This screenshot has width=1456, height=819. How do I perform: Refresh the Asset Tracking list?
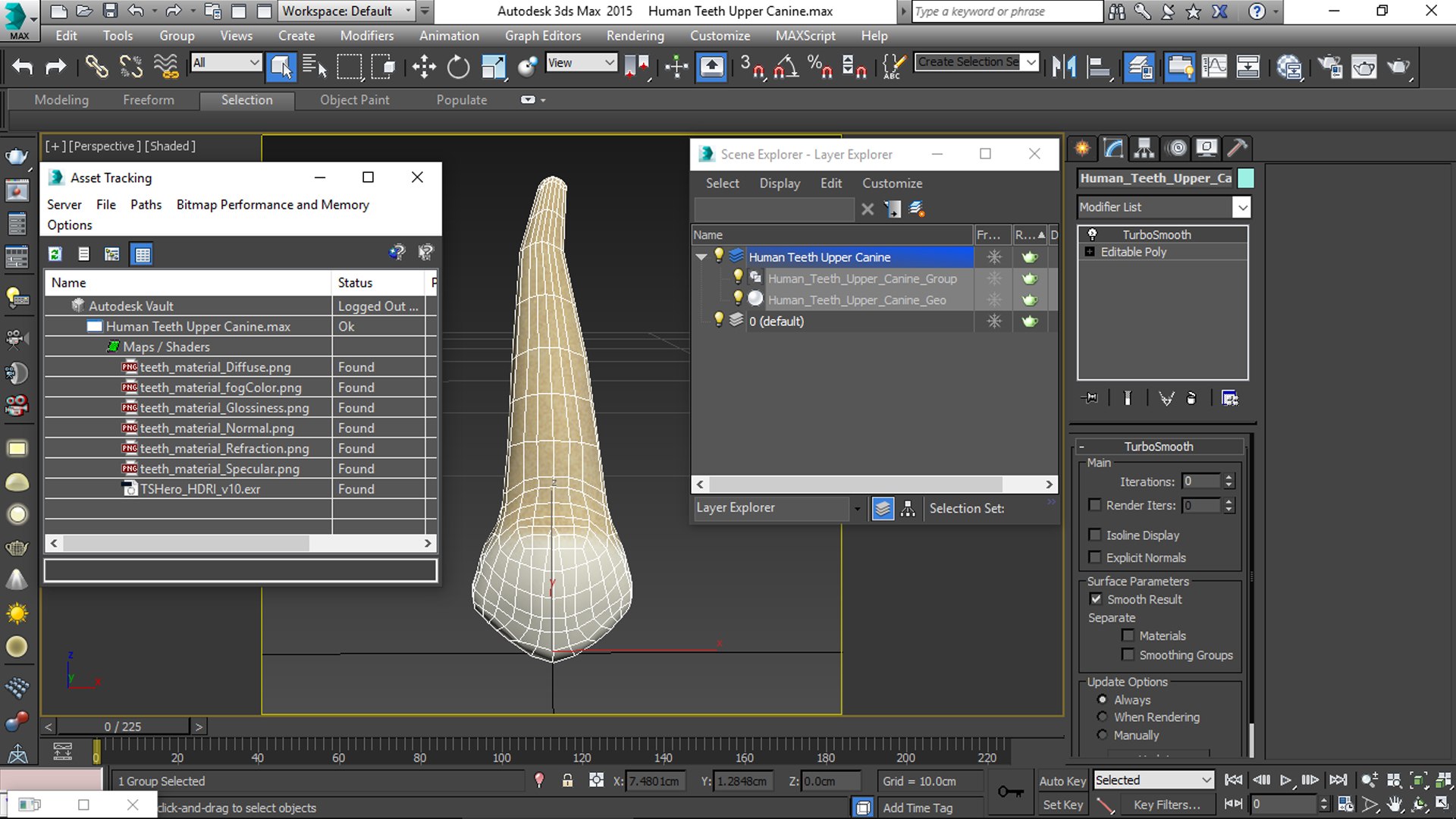[x=55, y=254]
